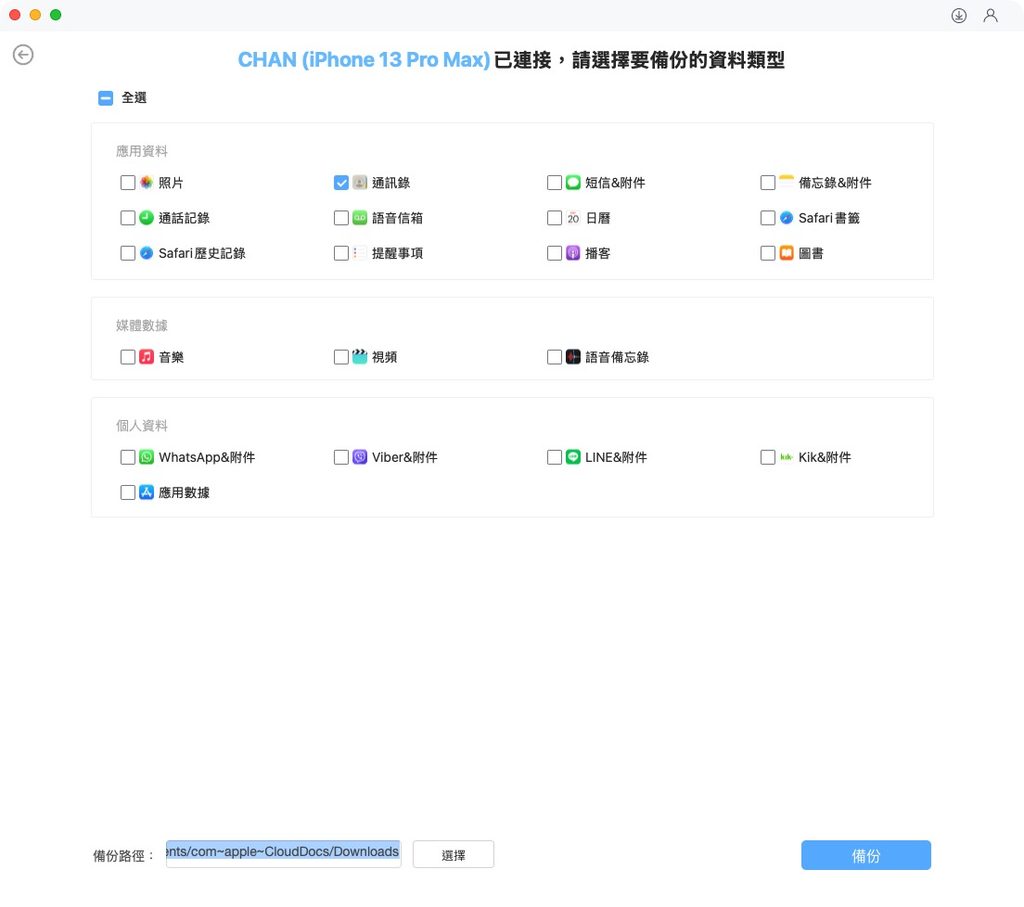Screen dimensions: 1024x907
Task: Click the Books icon next to 圖書
Action: coord(787,253)
